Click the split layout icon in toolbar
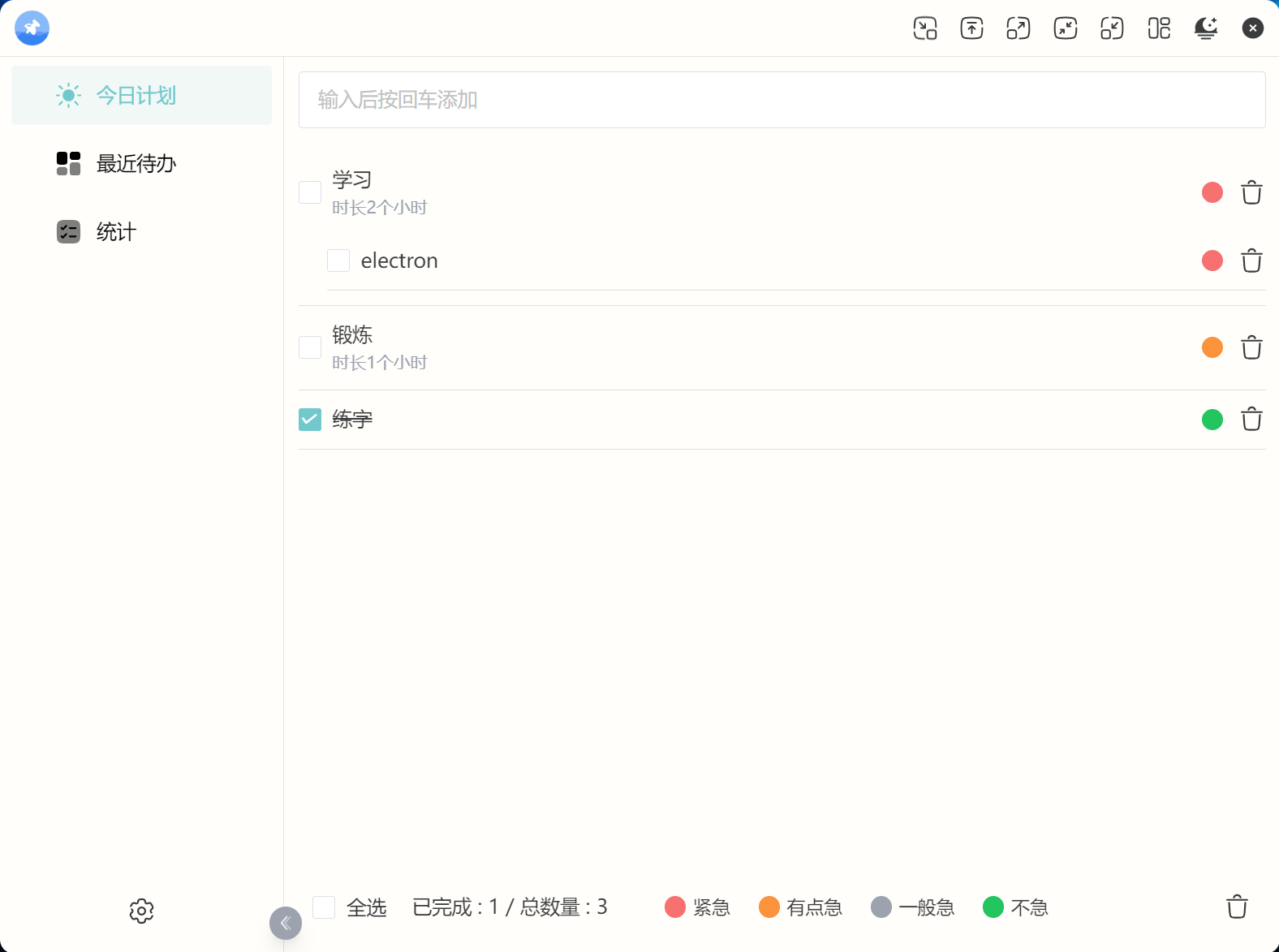This screenshot has width=1279, height=952. coord(1159,28)
